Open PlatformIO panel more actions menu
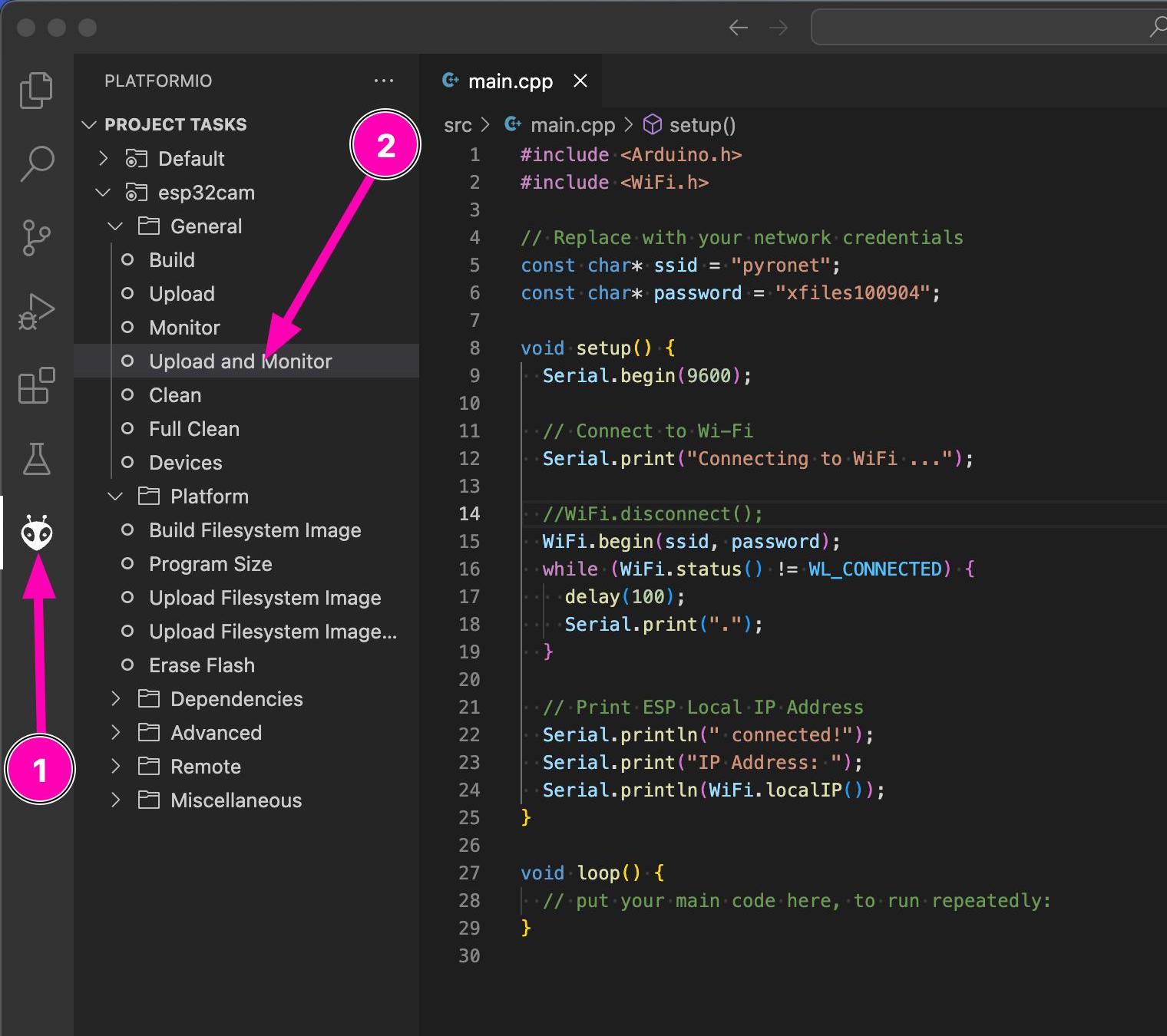Image resolution: width=1167 pixels, height=1036 pixels. (x=383, y=81)
